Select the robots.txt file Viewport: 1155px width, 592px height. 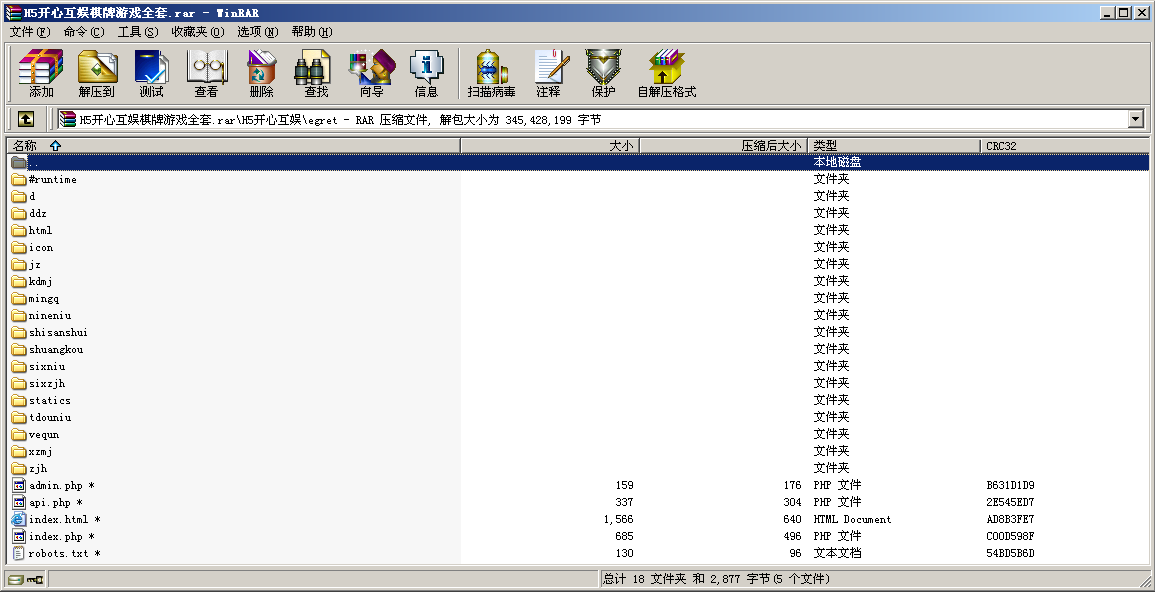coord(57,554)
